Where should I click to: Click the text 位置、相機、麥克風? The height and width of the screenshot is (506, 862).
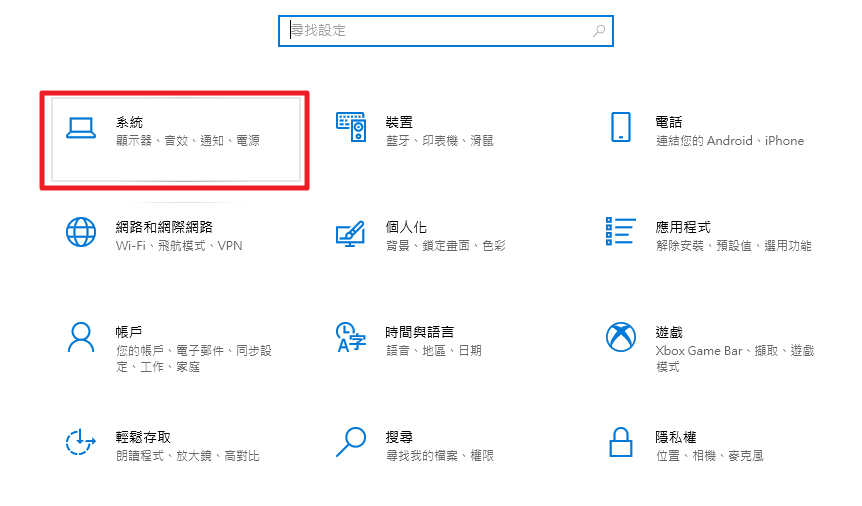(710, 456)
